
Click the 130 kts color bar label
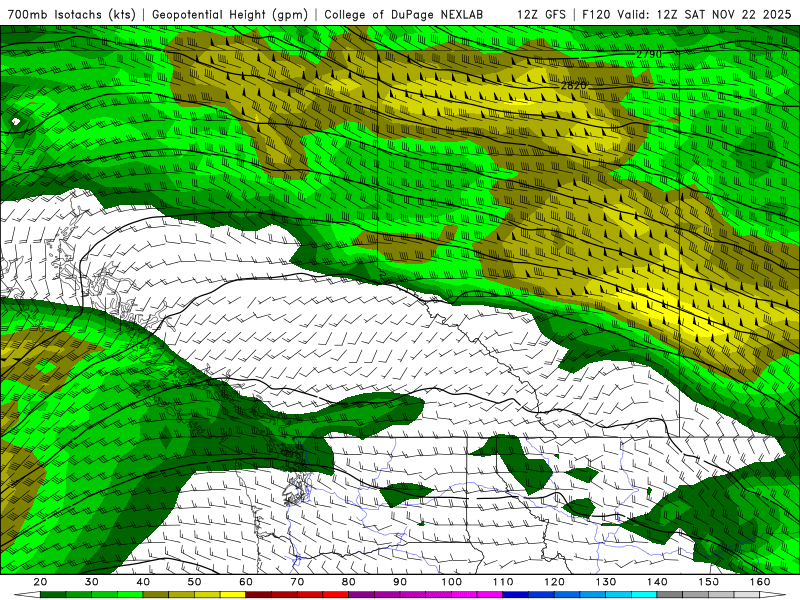(x=606, y=582)
